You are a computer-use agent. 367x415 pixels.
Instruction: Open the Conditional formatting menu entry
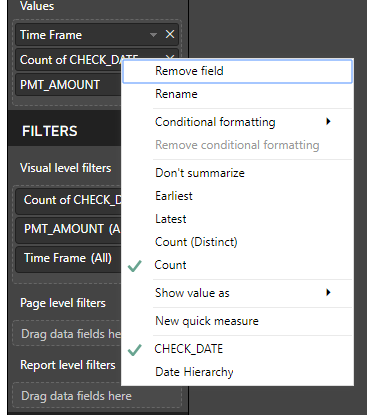click(237, 122)
